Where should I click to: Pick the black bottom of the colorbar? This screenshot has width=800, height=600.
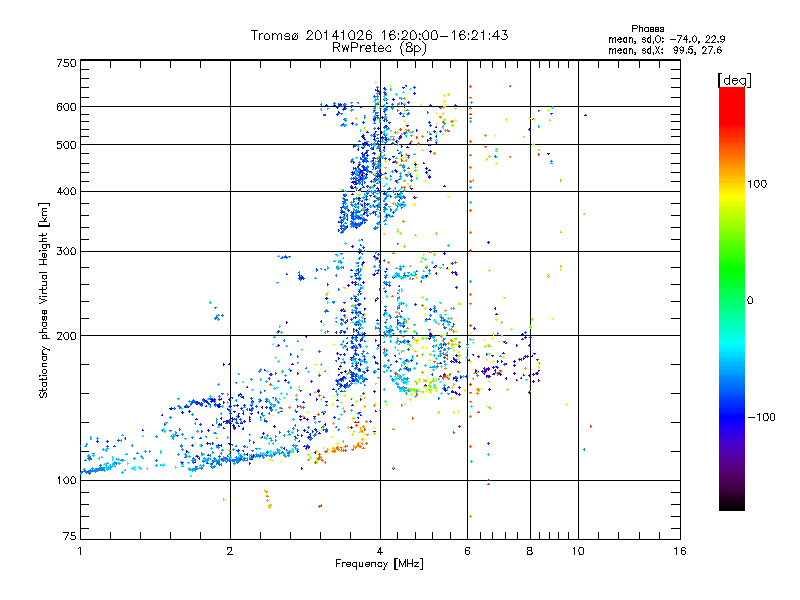coord(732,503)
